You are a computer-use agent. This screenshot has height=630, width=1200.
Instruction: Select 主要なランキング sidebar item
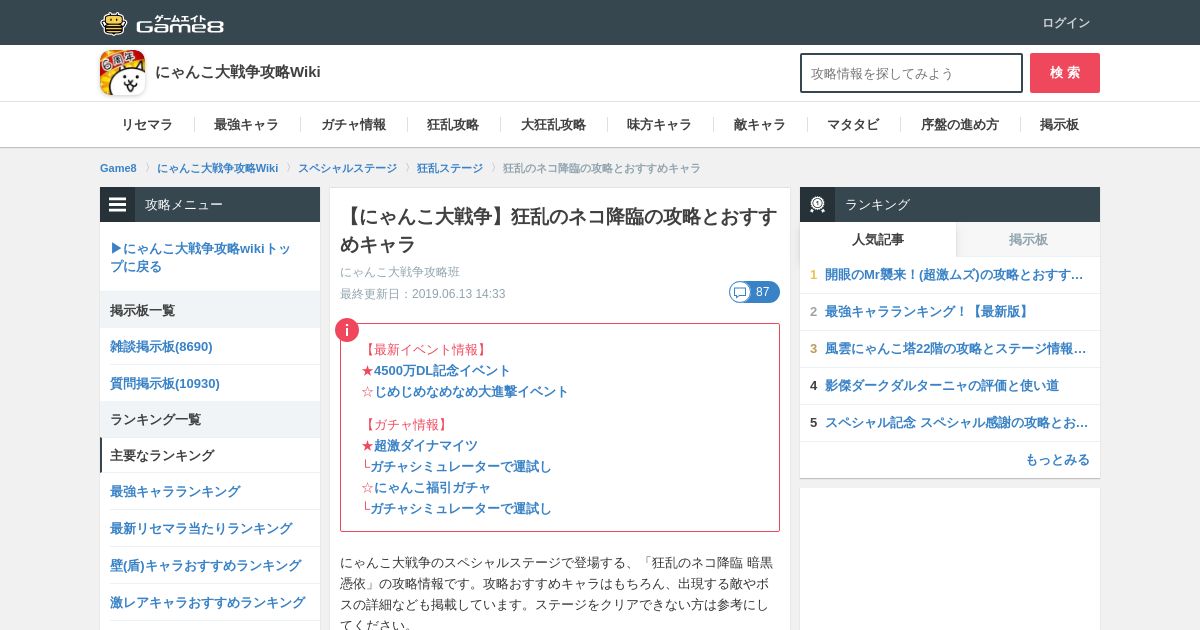tap(210, 455)
